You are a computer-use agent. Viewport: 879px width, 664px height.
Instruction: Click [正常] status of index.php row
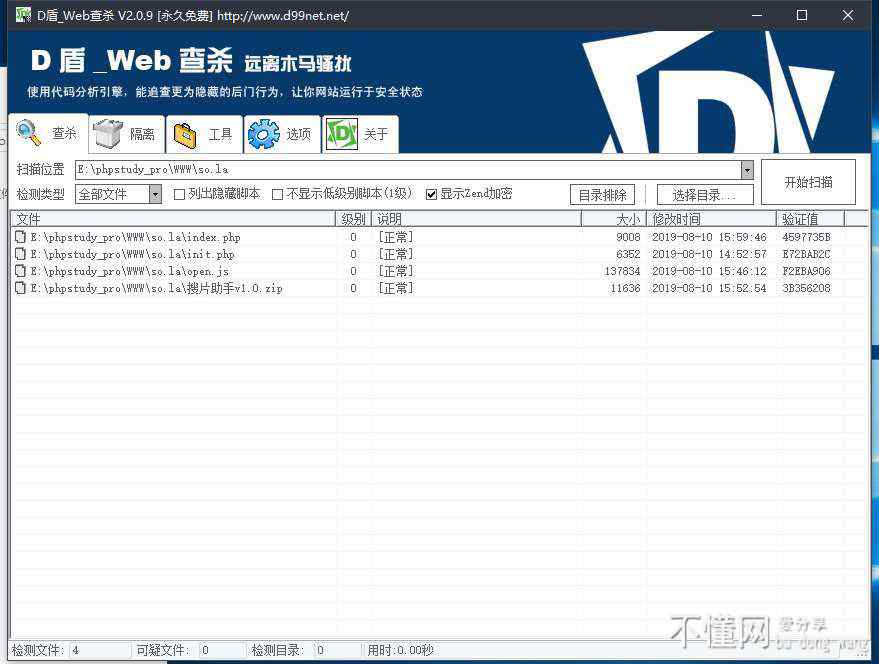point(395,237)
